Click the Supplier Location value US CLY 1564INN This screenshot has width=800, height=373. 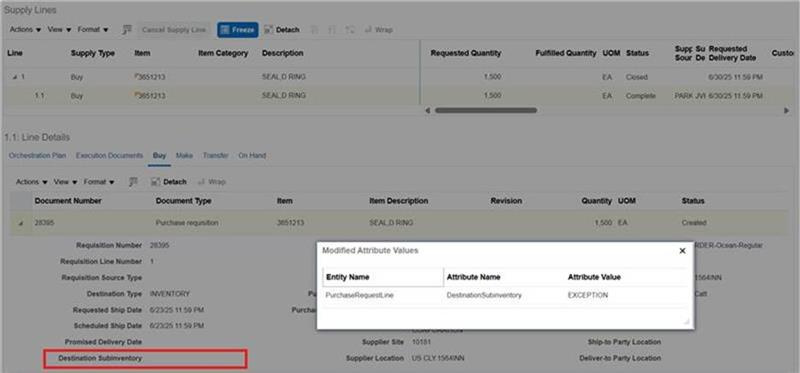click(x=438, y=358)
